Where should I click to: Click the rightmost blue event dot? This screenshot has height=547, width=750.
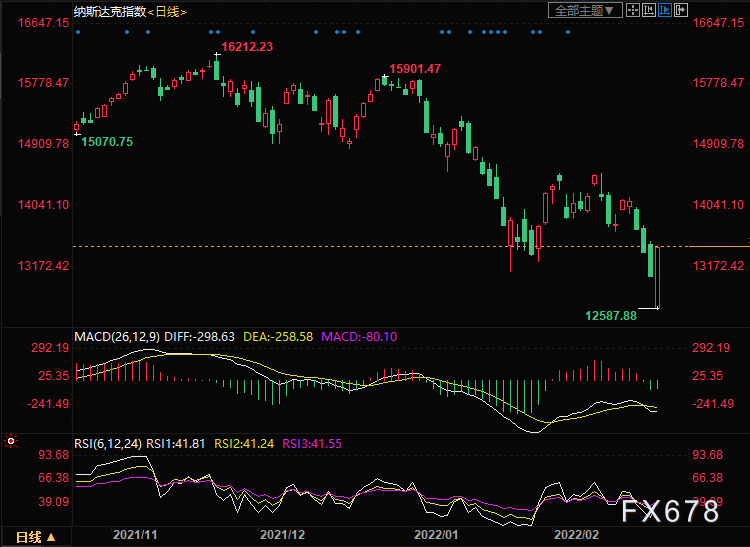coord(568,32)
